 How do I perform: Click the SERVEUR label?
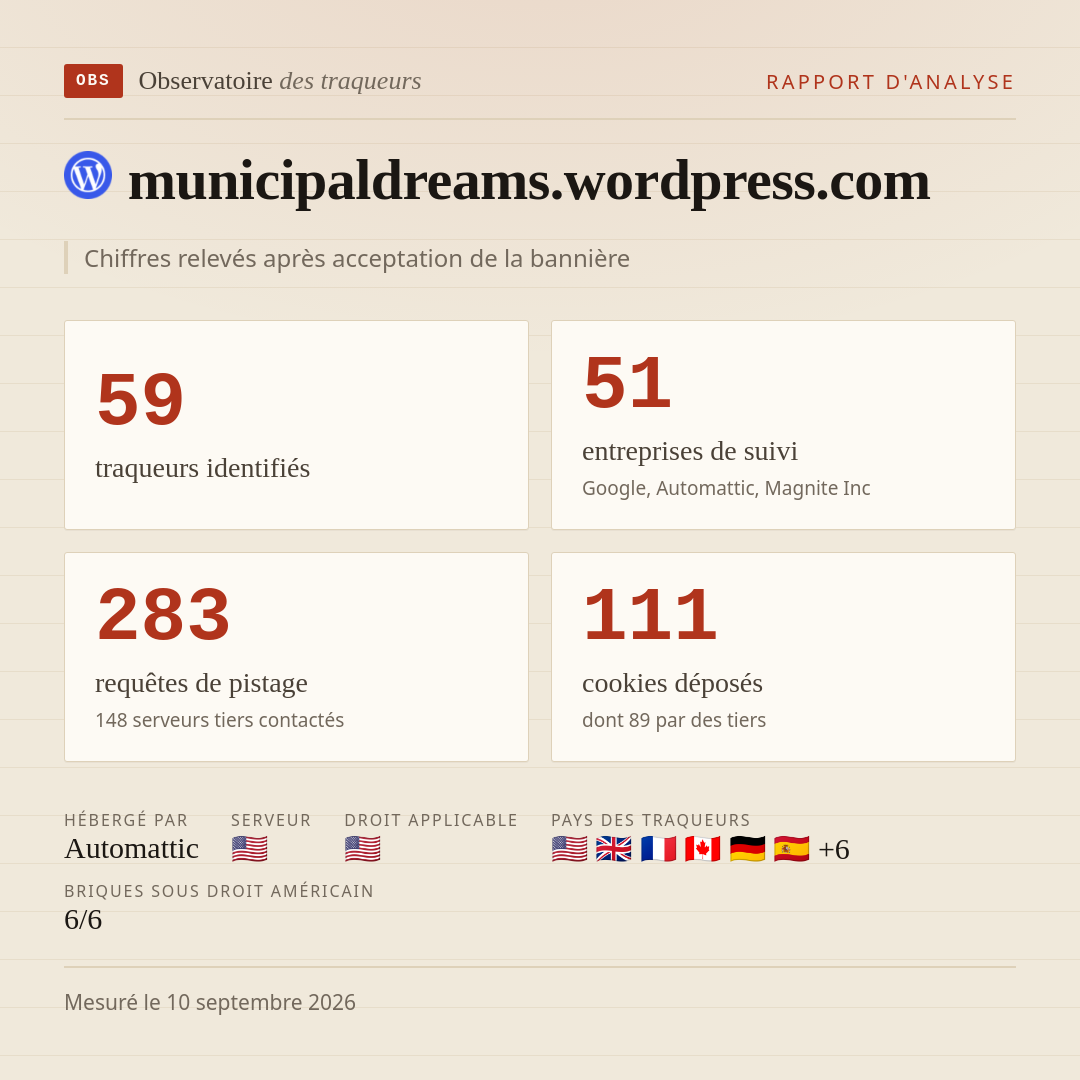tap(271, 820)
